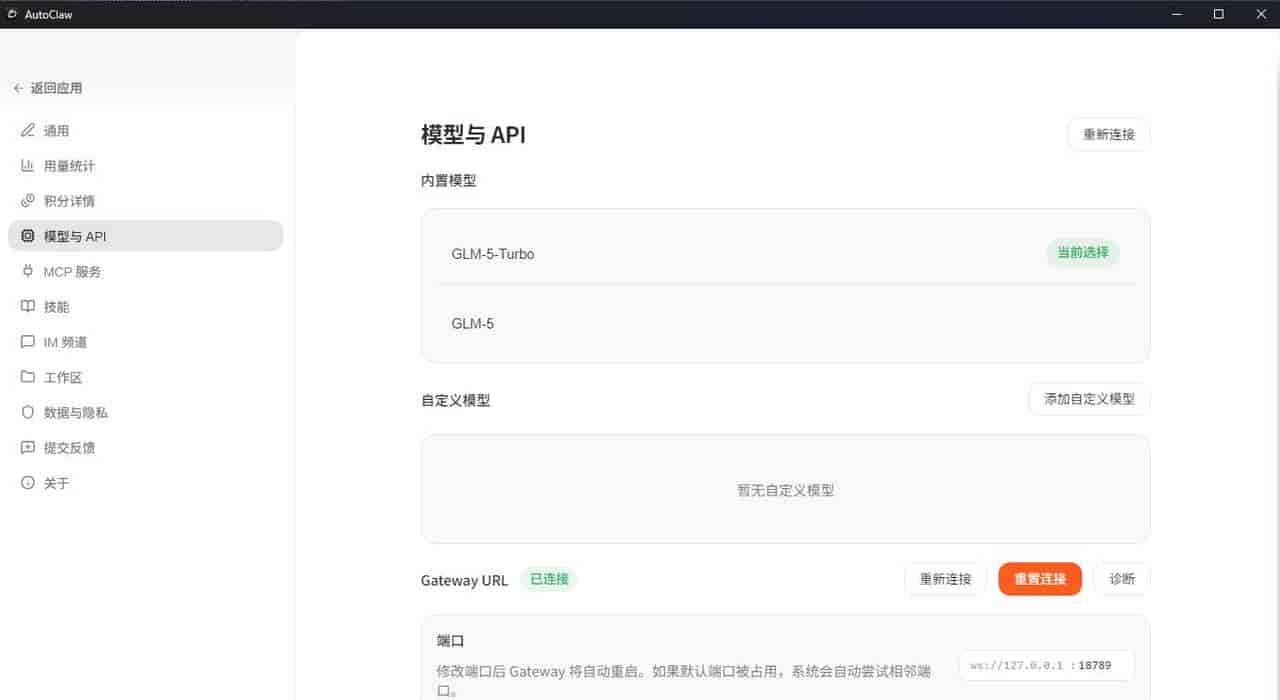Click the 当前选择 badge
This screenshot has height=700, width=1280.
pos(1083,253)
